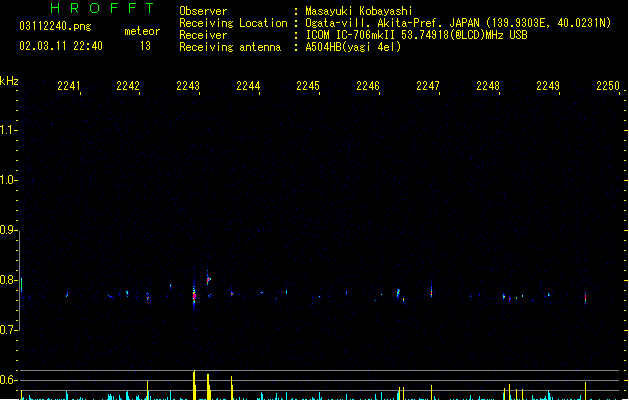The height and width of the screenshot is (400, 629).
Task: Click the 0.9 kHz axis label
Action: click(x=8, y=230)
